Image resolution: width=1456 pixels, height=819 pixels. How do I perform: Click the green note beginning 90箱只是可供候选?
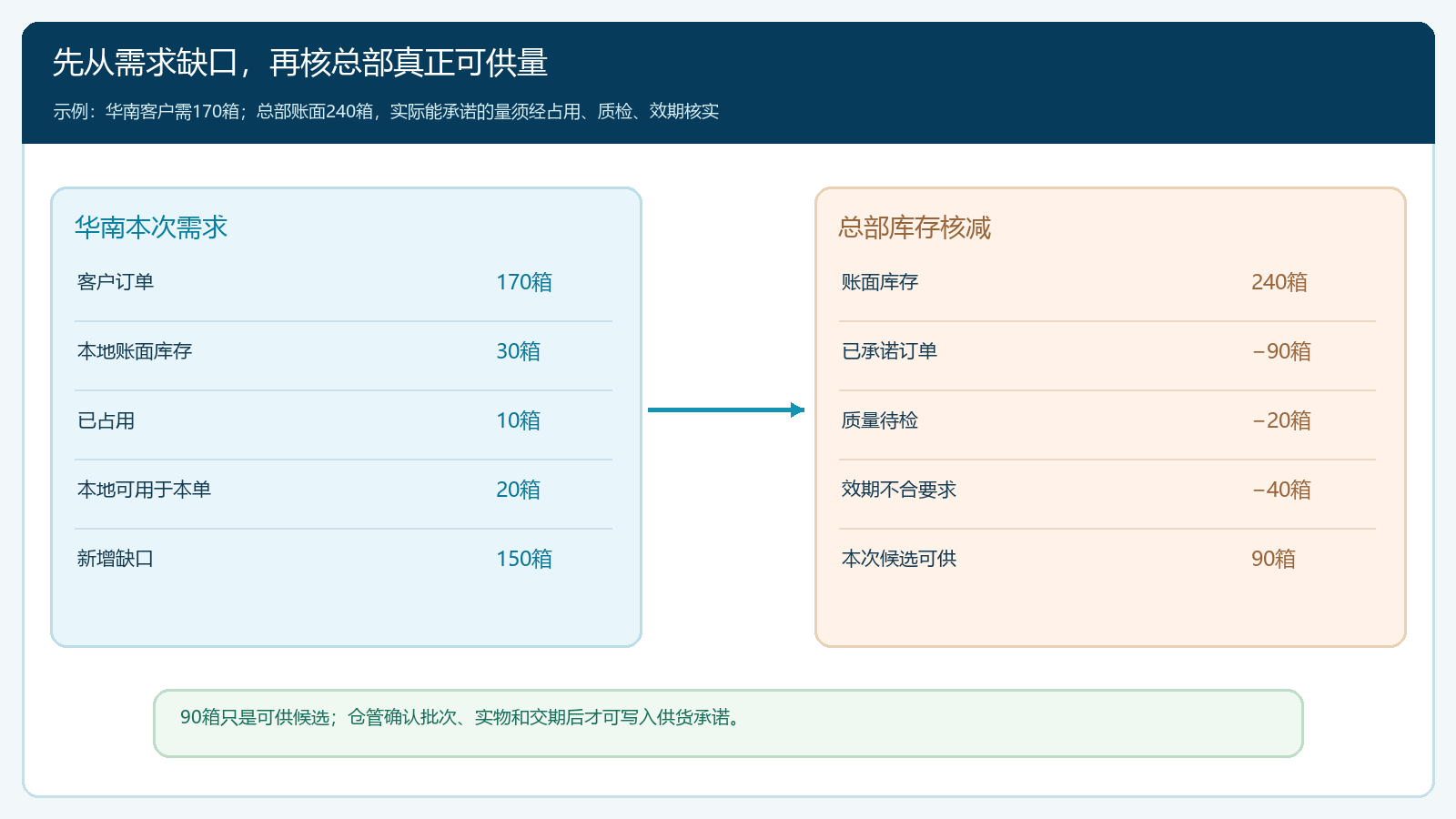coord(728,723)
